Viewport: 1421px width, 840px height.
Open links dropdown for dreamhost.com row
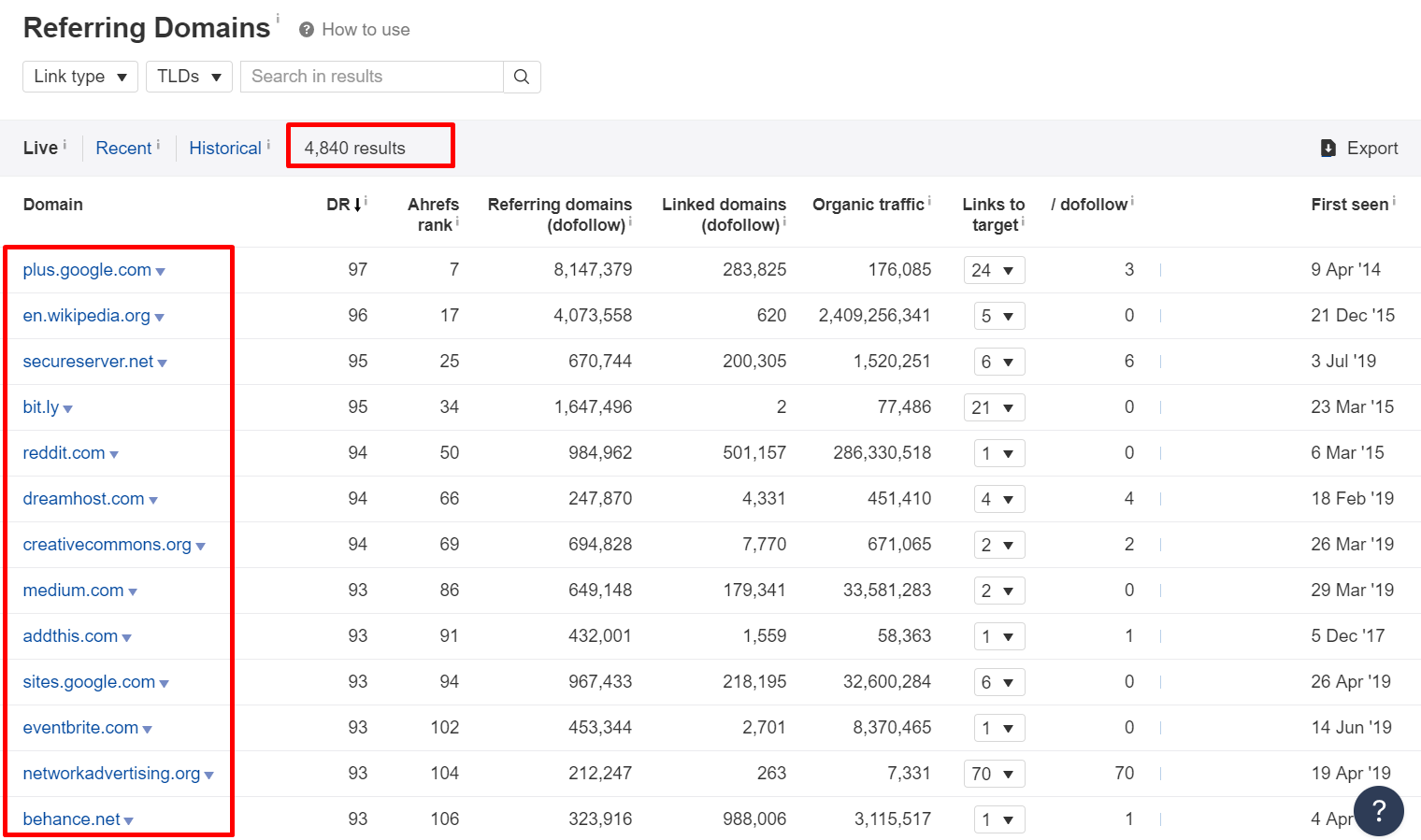coord(999,499)
